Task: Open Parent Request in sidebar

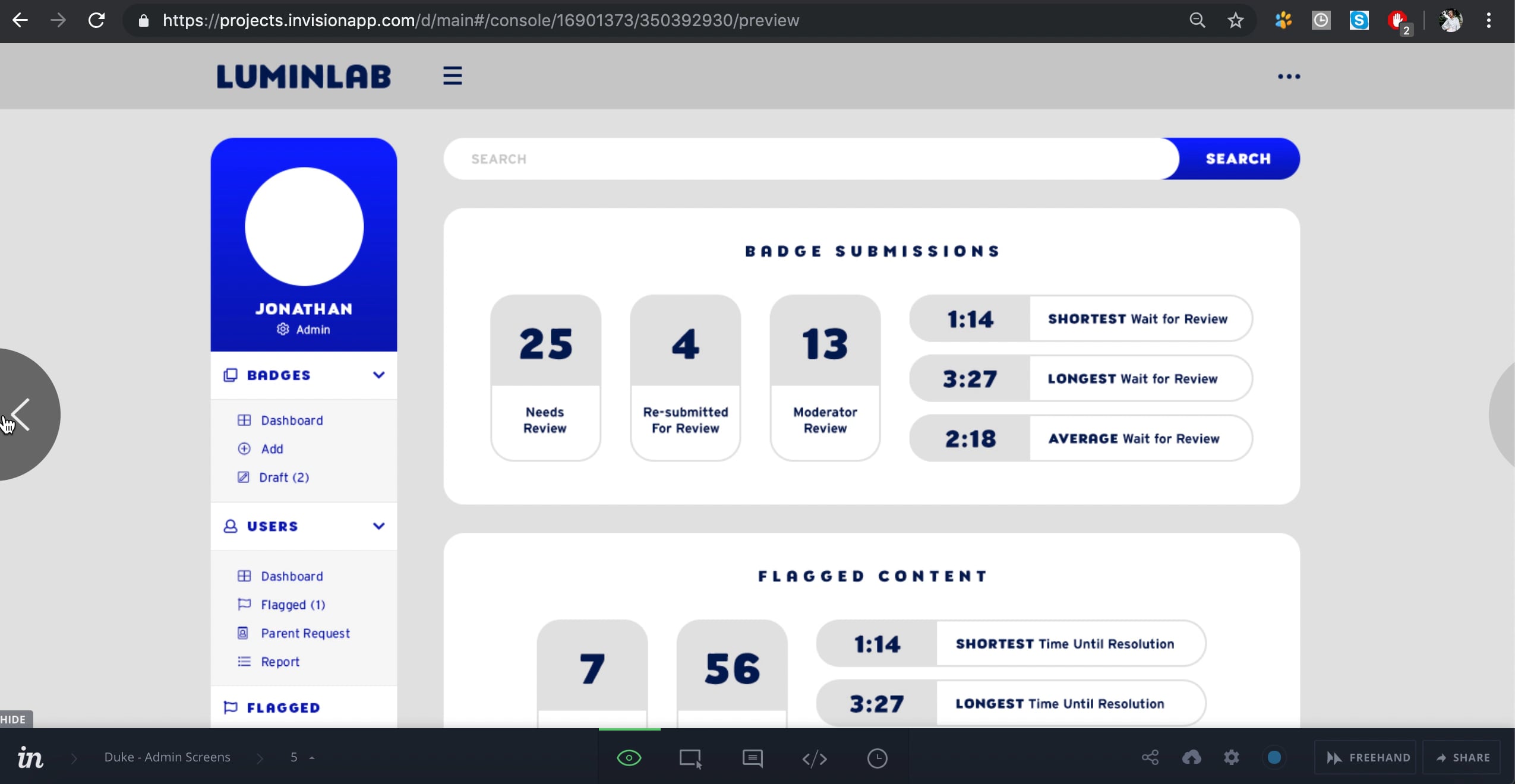Action: coord(293,633)
